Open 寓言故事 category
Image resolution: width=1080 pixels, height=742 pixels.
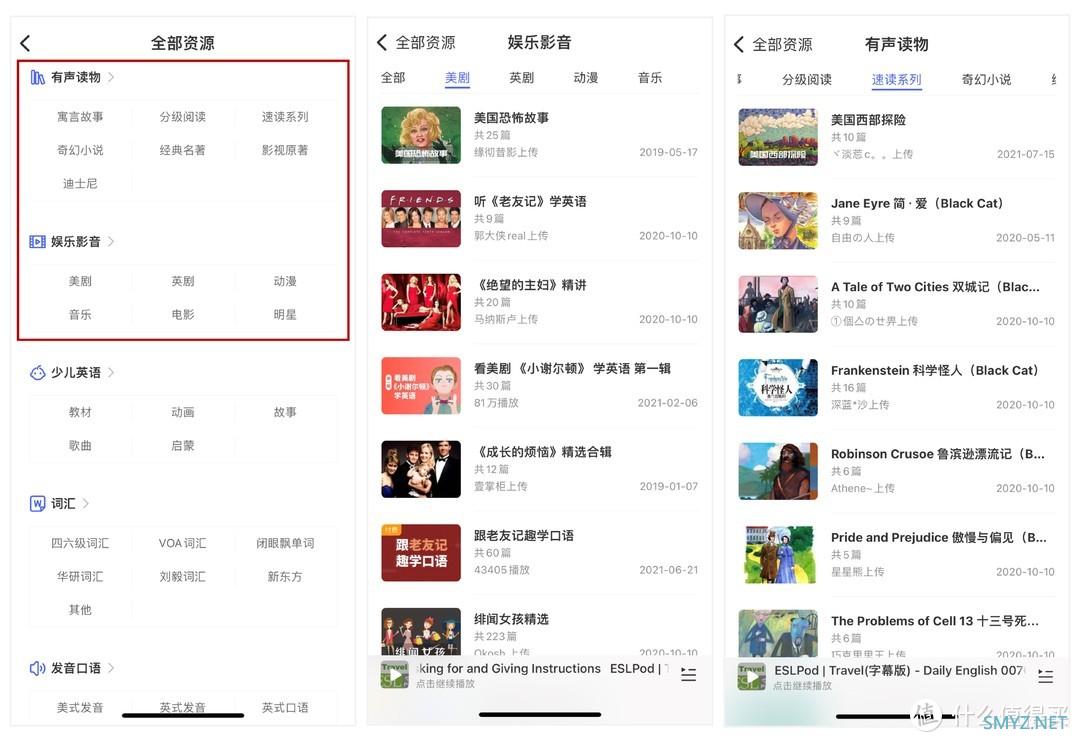click(x=80, y=117)
